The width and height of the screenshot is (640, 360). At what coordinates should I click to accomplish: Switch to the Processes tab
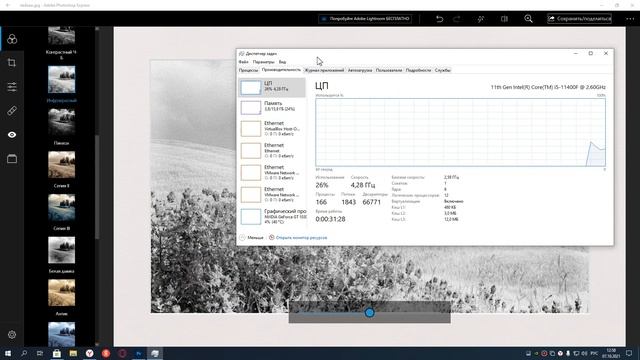tap(248, 70)
